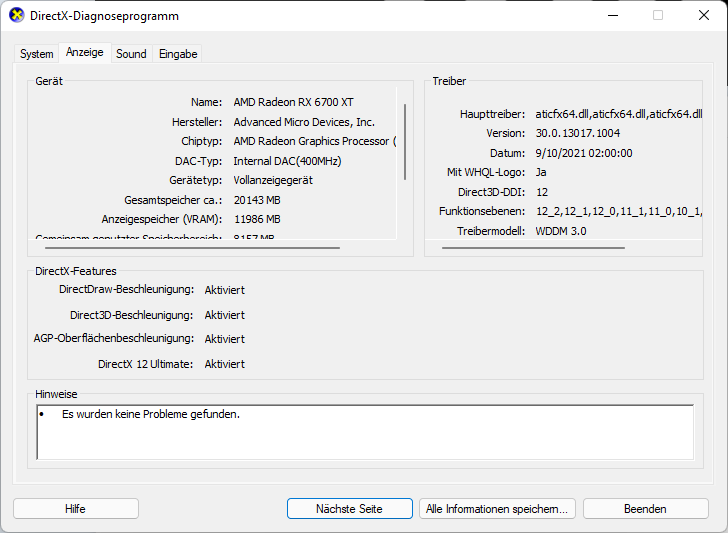Click the value Internal DAC(400MHz)

(x=287, y=161)
